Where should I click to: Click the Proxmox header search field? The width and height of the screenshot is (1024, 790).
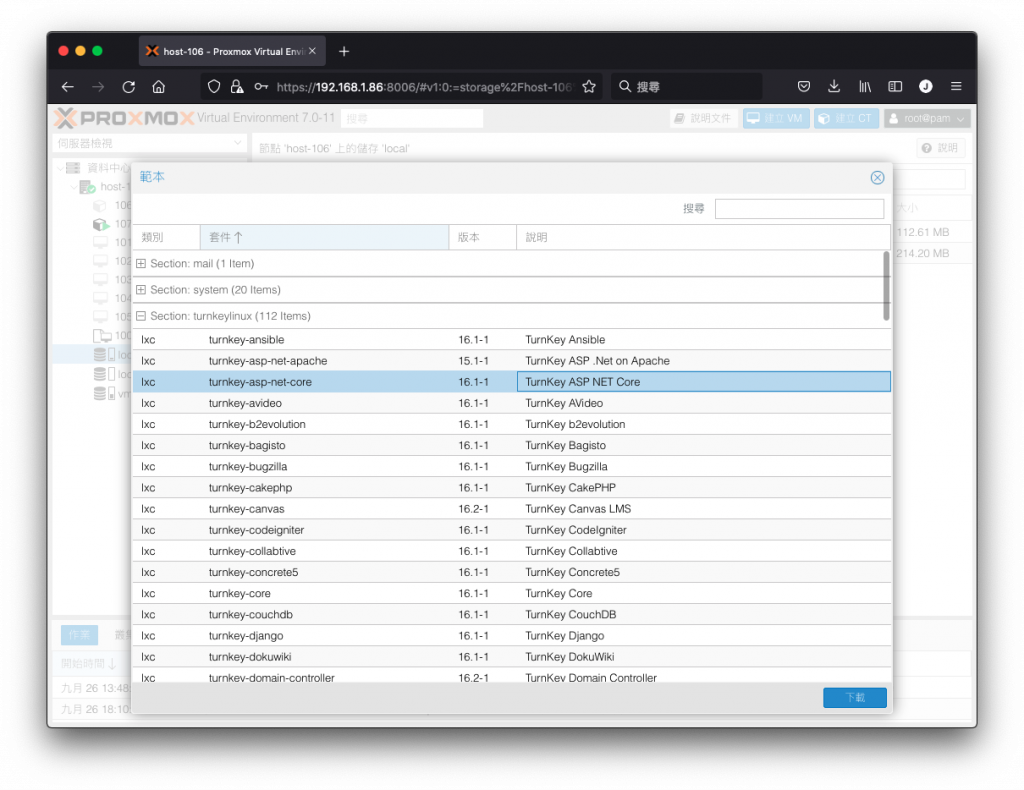[x=412, y=118]
